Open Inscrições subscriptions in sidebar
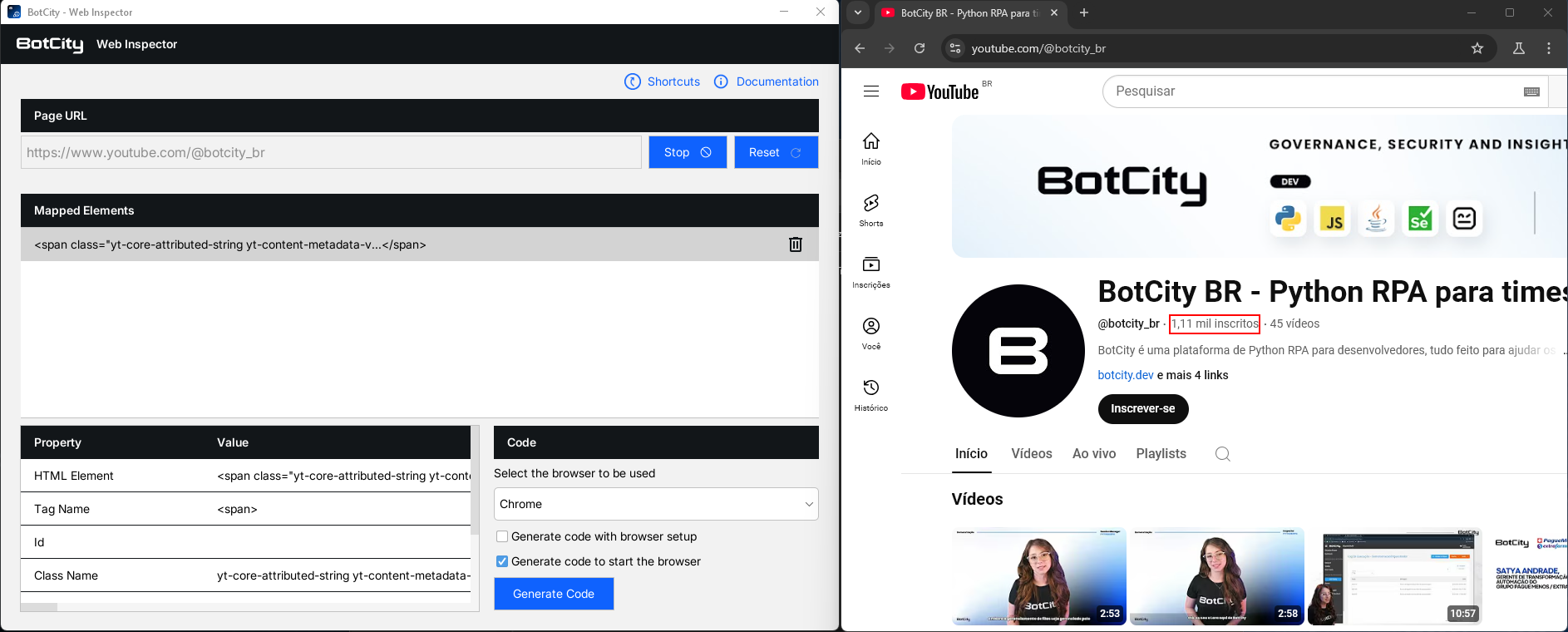This screenshot has height=632, width=1568. click(870, 271)
